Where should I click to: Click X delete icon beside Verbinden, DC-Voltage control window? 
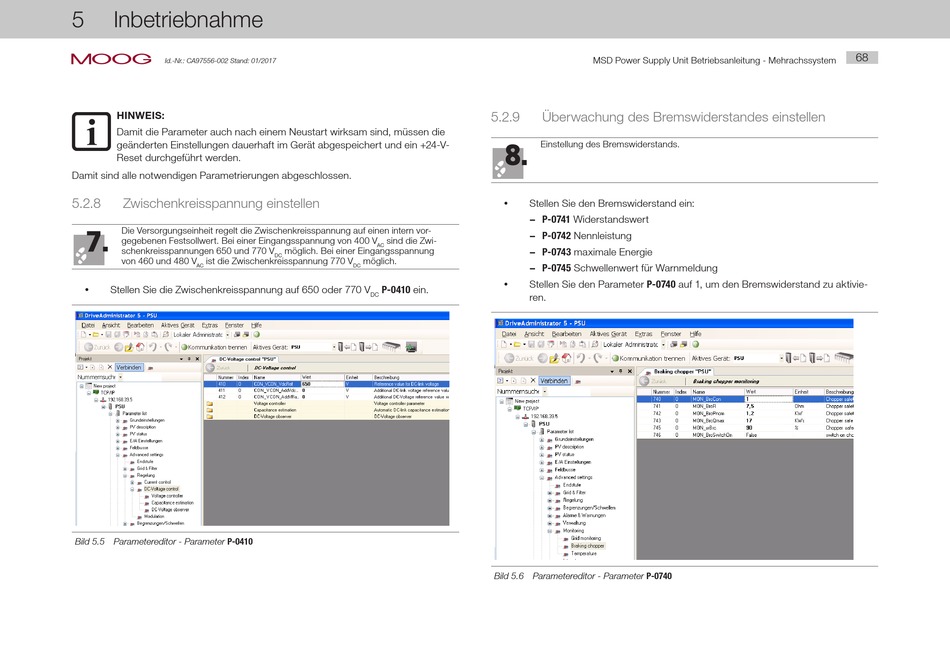pos(110,367)
